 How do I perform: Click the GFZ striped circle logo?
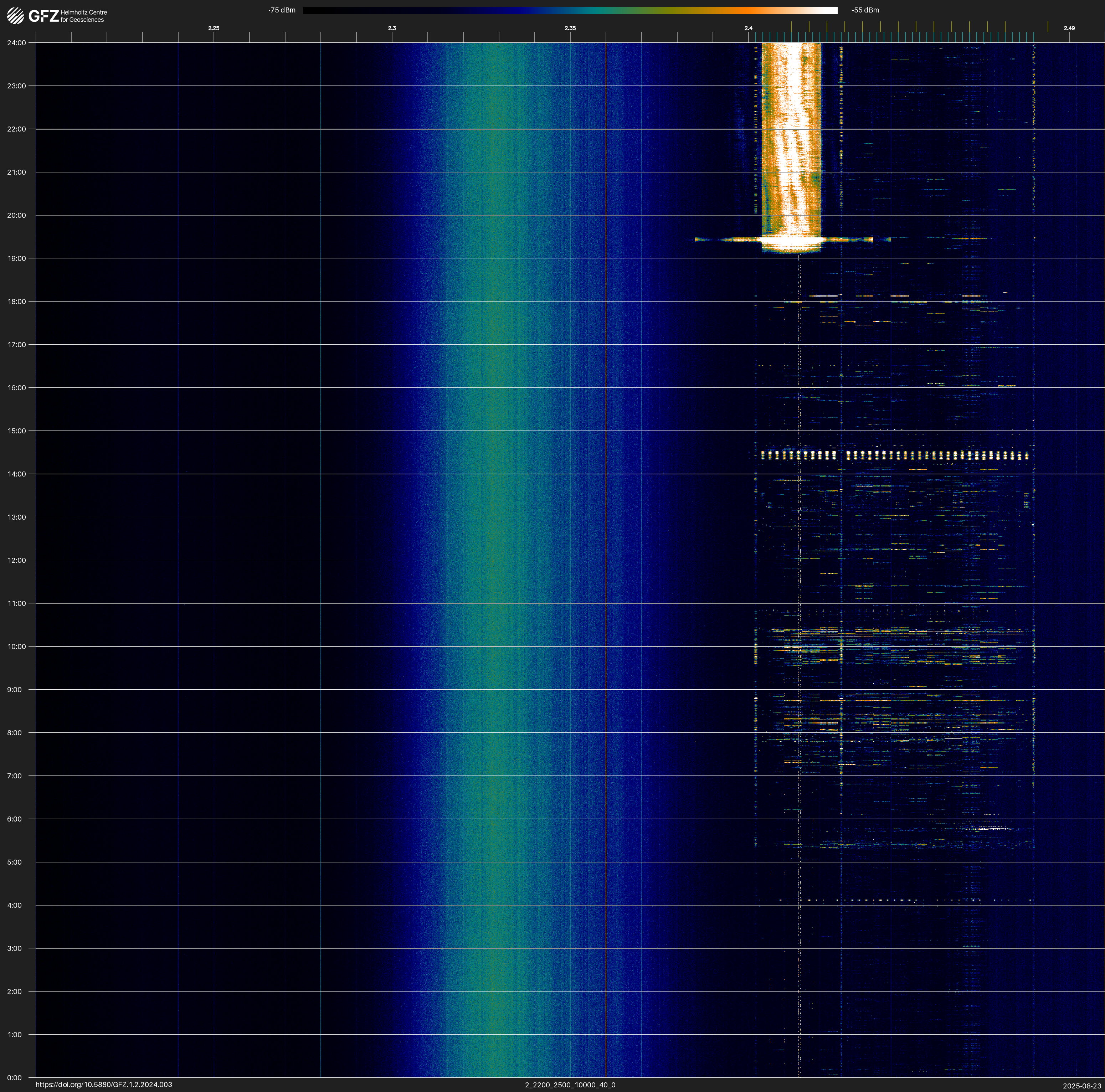click(15, 15)
